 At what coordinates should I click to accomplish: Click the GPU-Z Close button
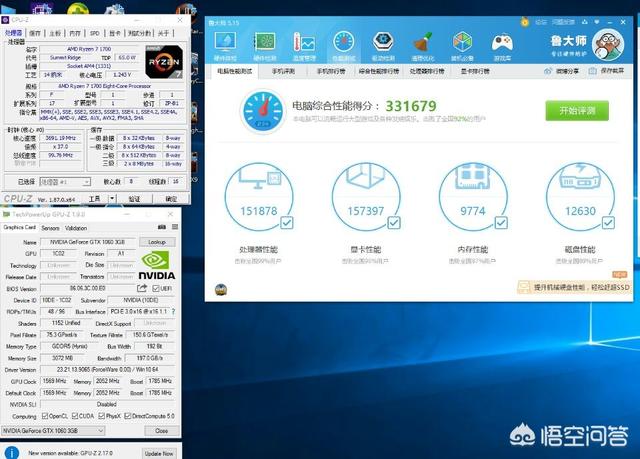pyautogui.click(x=161, y=431)
